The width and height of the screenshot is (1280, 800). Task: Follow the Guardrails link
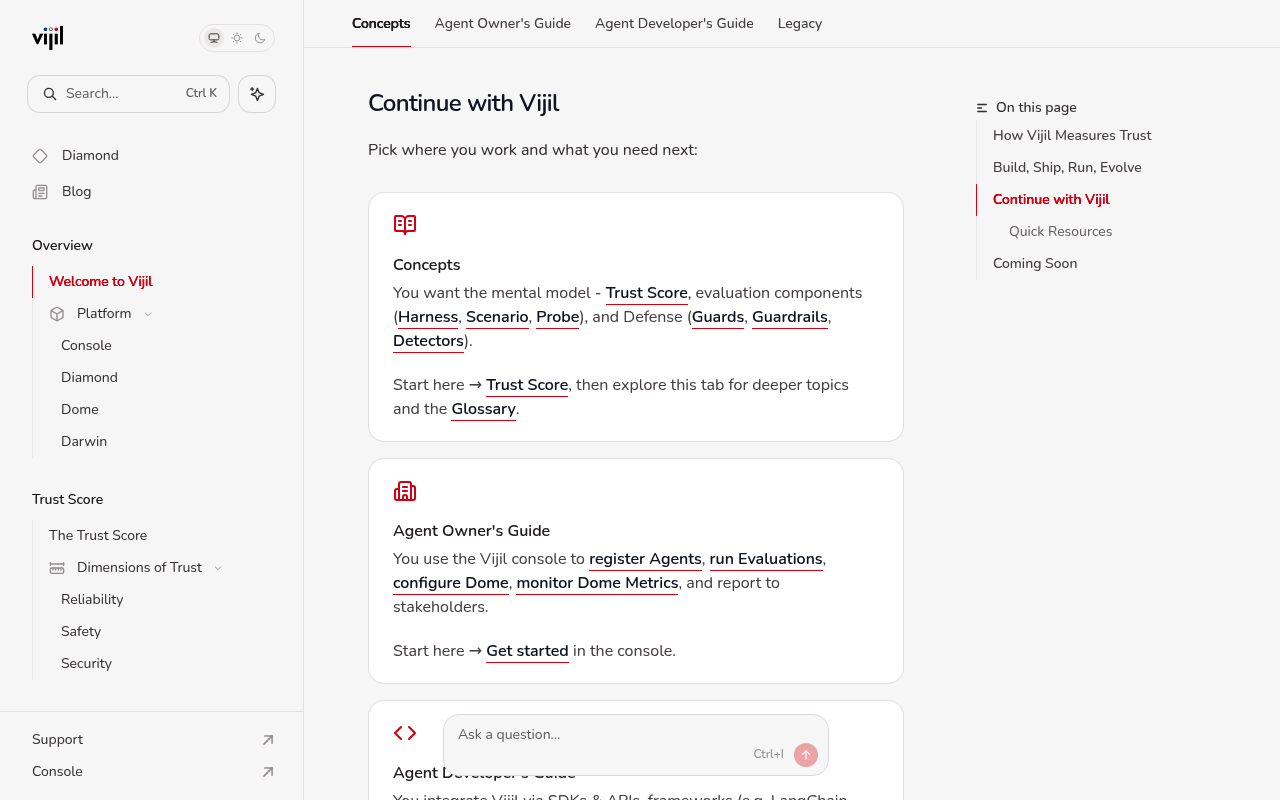click(x=790, y=317)
